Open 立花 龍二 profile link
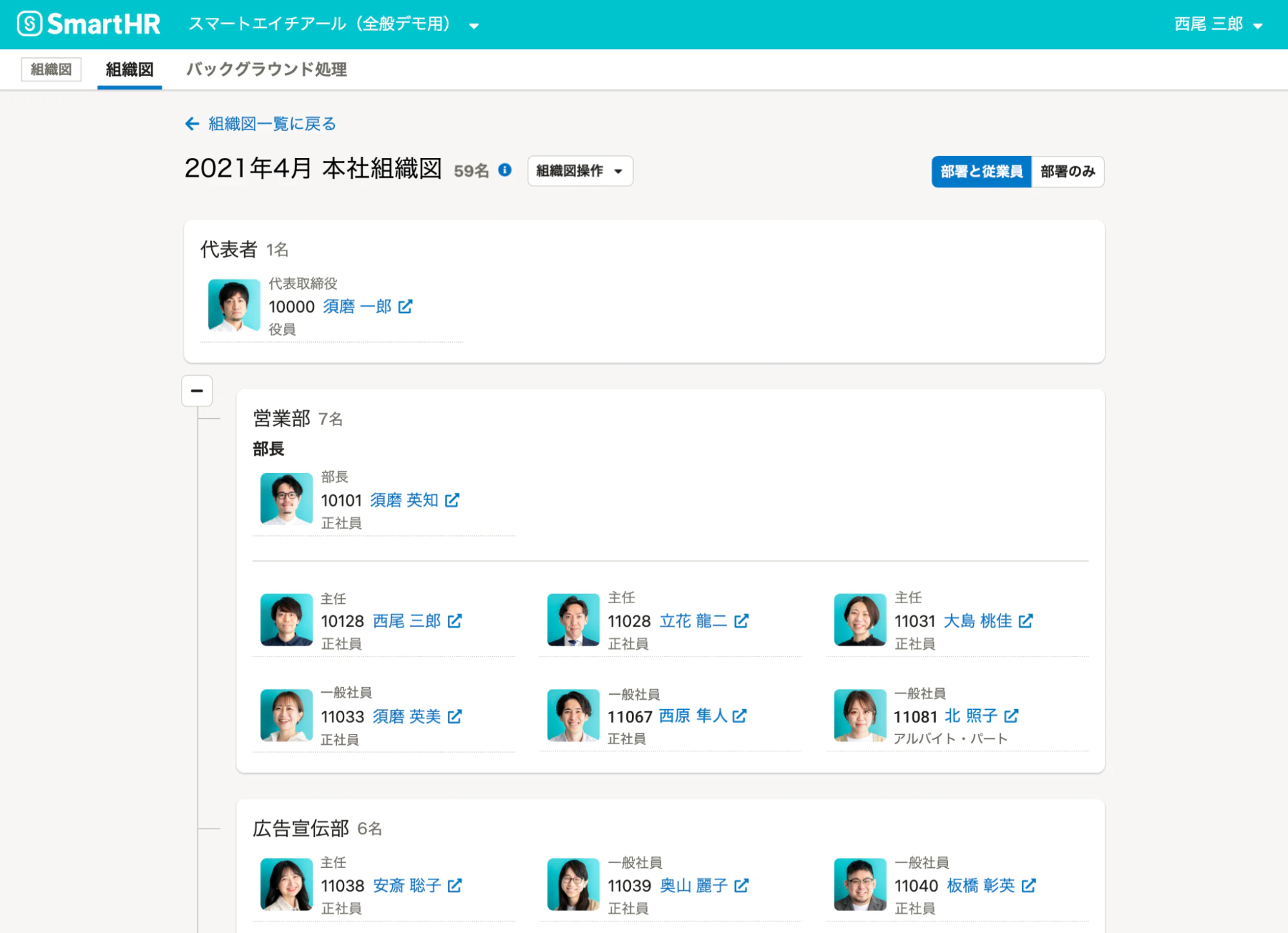This screenshot has width=1288, height=933. pos(693,621)
